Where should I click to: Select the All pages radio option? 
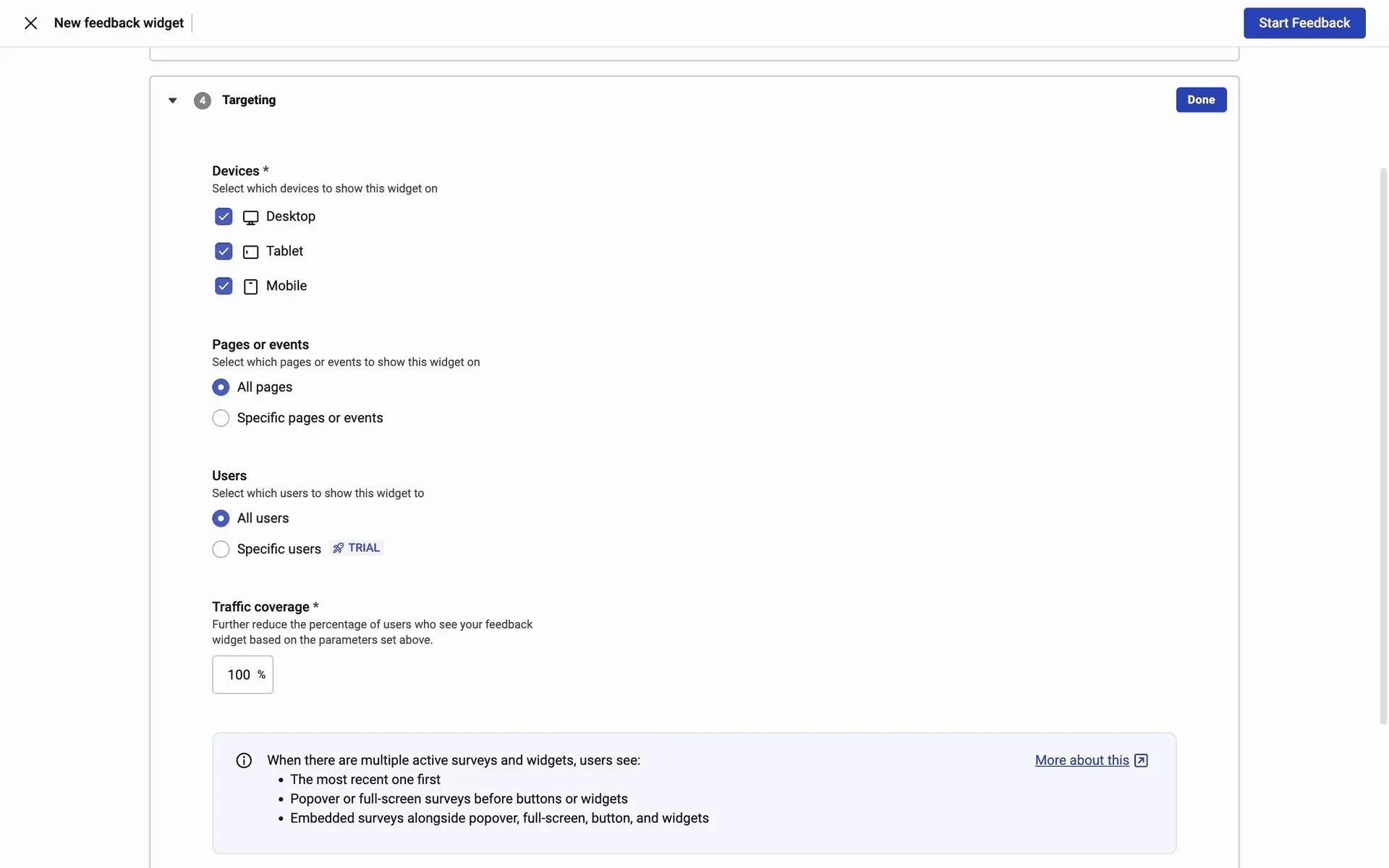coord(221,388)
